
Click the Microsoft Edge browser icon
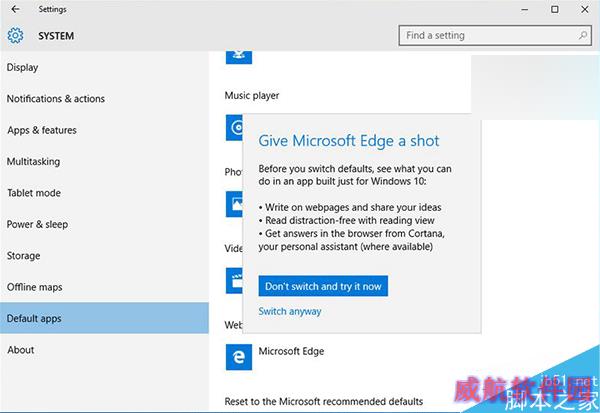239,357
